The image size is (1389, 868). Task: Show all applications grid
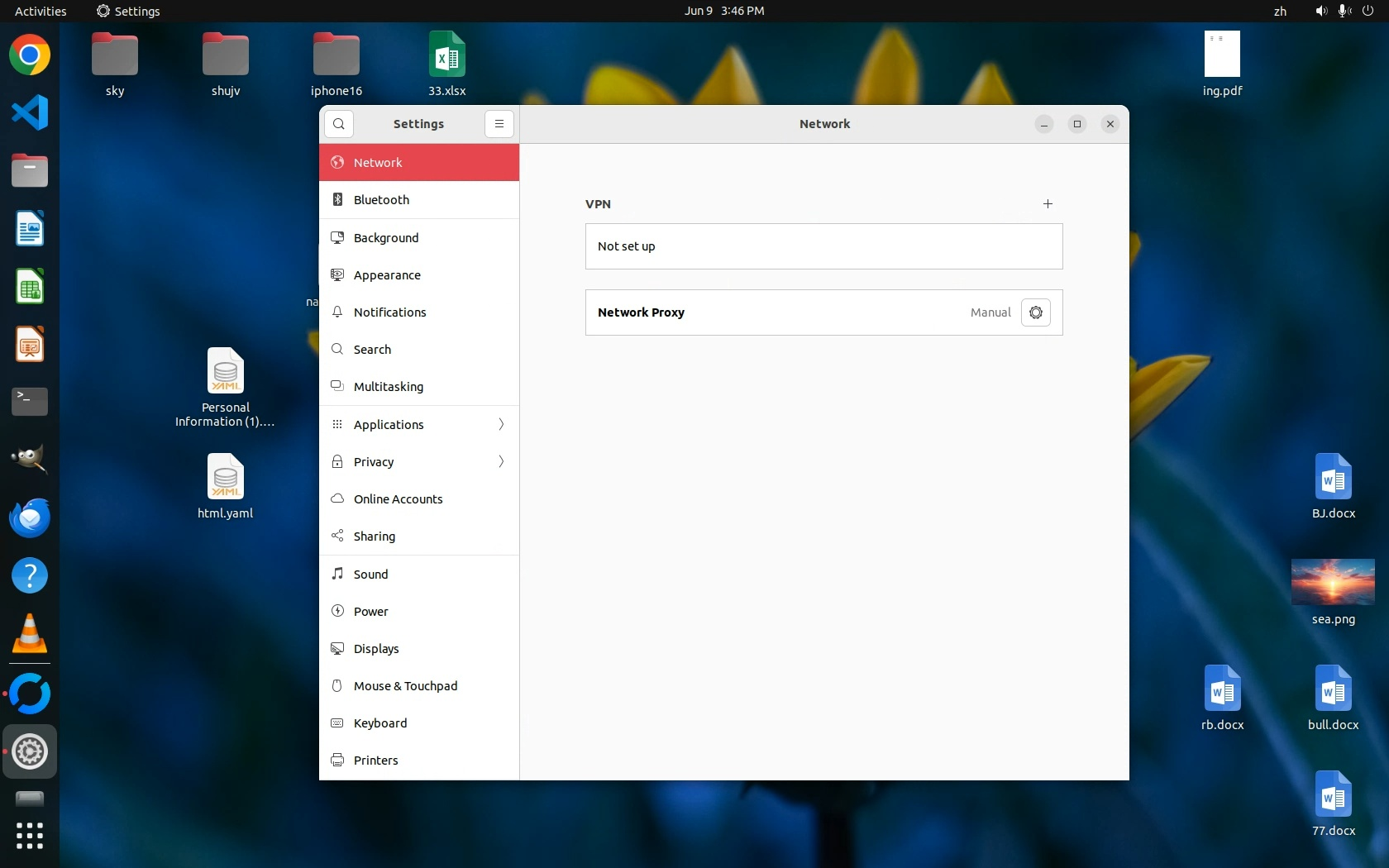[30, 835]
